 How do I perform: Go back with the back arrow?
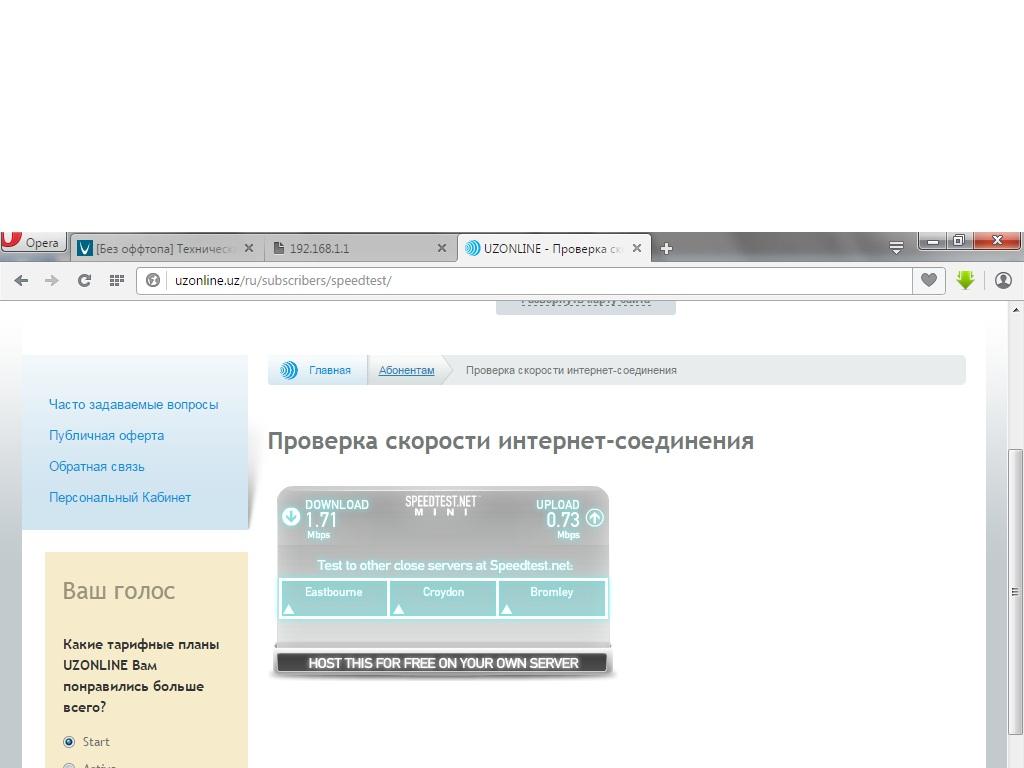pyautogui.click(x=21, y=280)
